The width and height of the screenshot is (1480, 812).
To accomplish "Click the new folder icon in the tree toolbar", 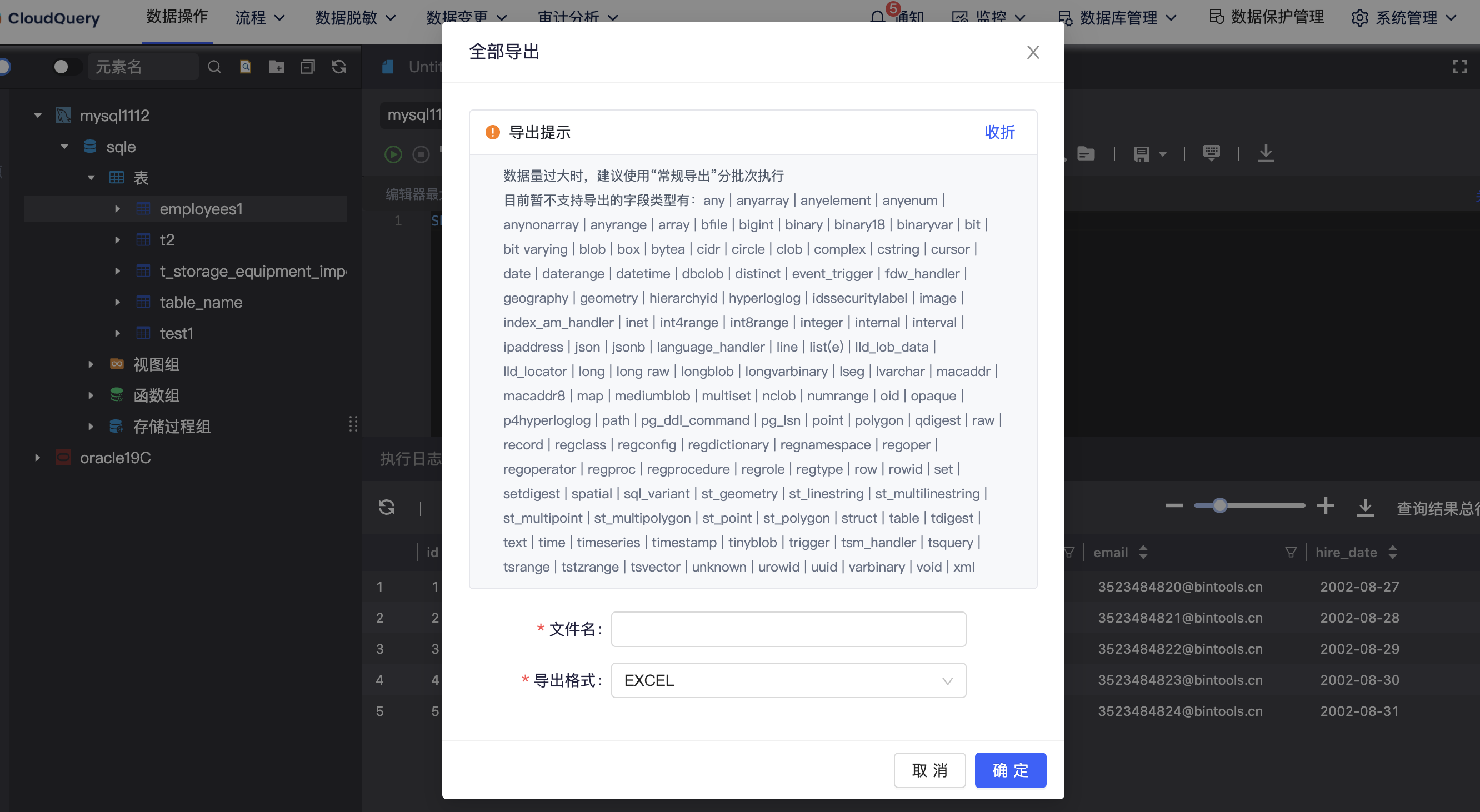I will pyautogui.click(x=276, y=67).
